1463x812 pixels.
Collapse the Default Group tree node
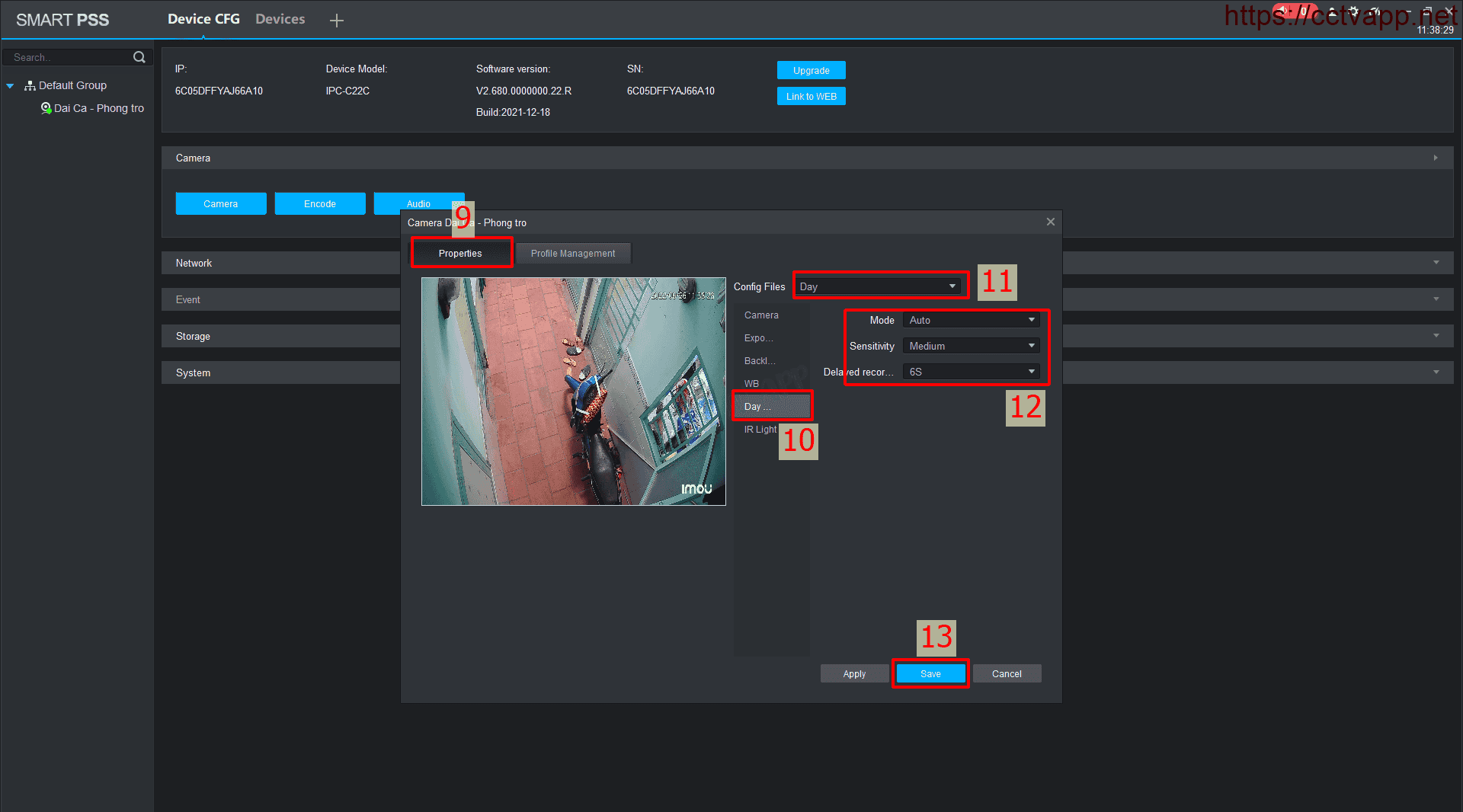coord(10,86)
